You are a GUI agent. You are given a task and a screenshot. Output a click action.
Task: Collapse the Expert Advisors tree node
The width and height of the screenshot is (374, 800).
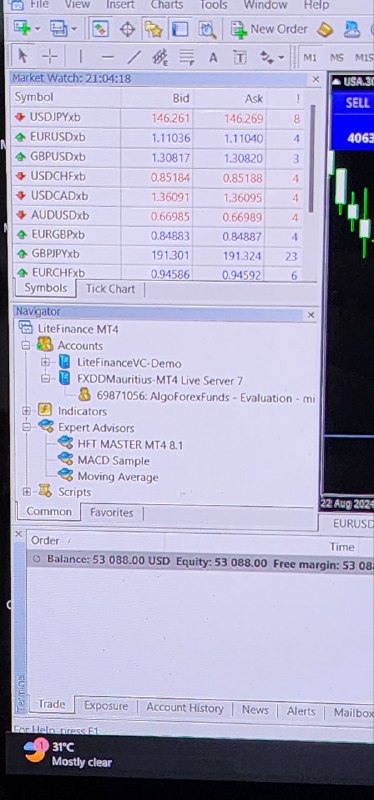[26, 428]
